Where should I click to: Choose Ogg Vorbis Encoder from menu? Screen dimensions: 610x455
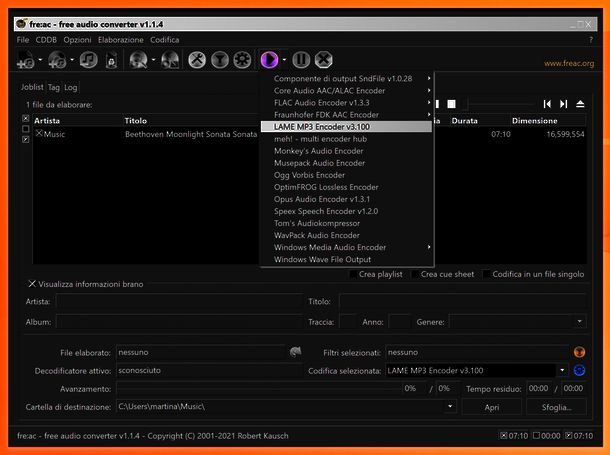coord(347,175)
